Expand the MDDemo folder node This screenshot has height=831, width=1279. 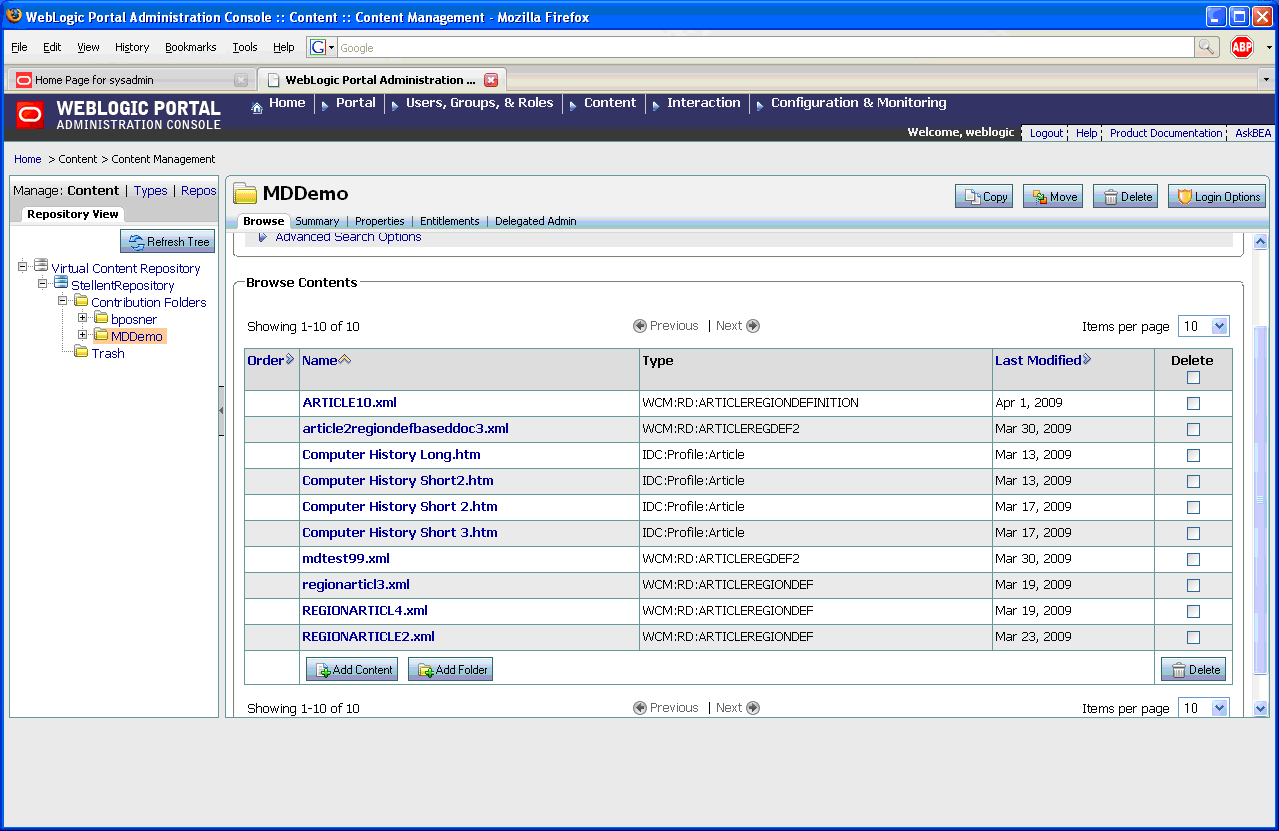click(x=83, y=335)
